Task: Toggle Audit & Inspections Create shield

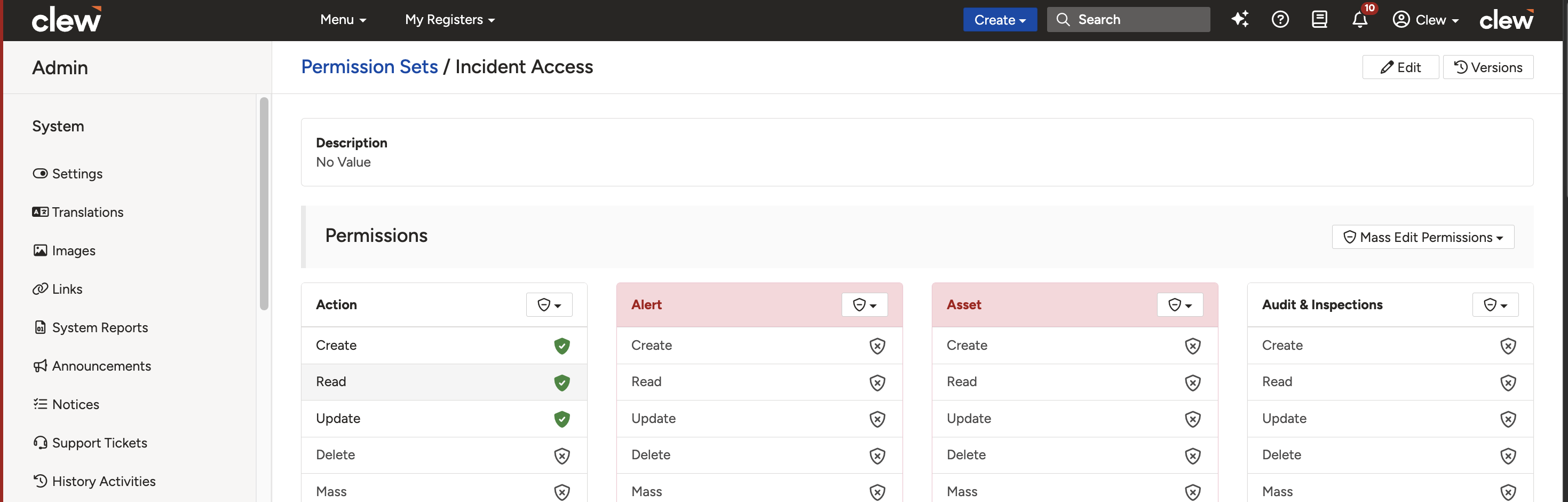Action: click(1508, 346)
